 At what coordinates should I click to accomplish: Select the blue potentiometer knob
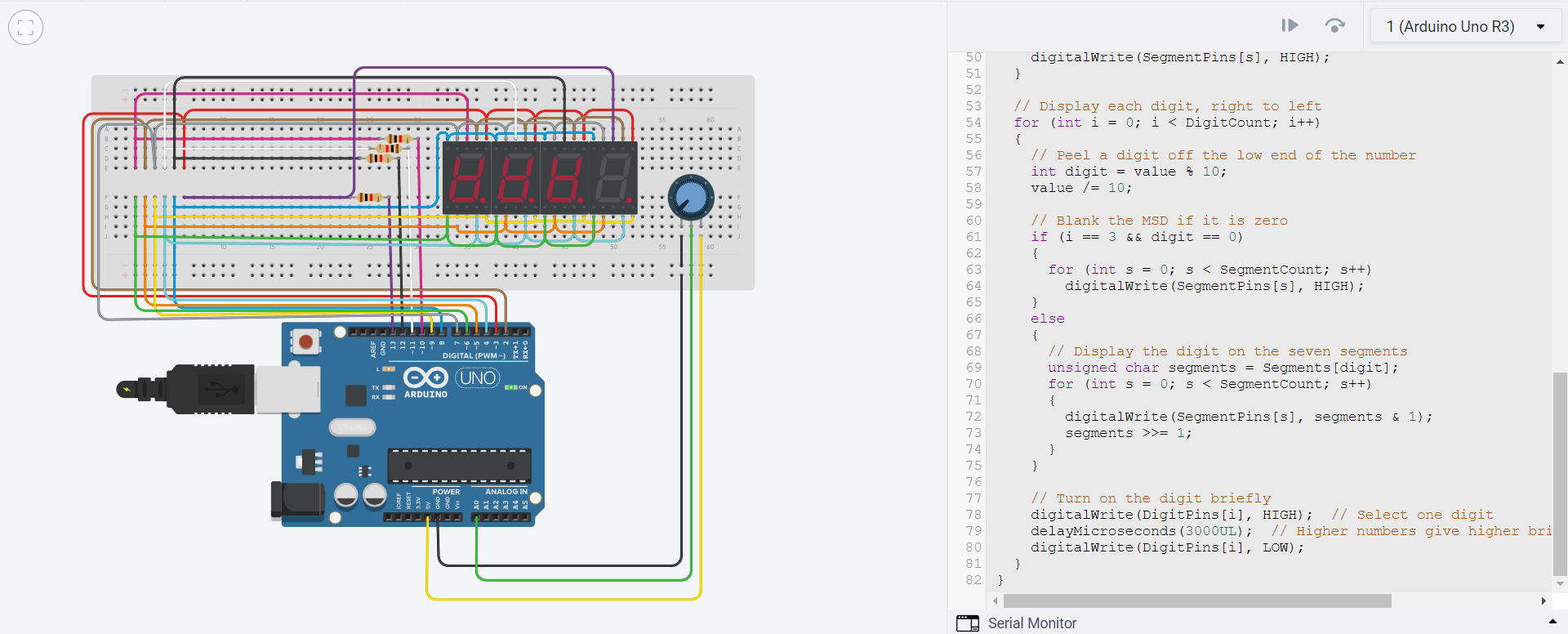click(x=691, y=198)
